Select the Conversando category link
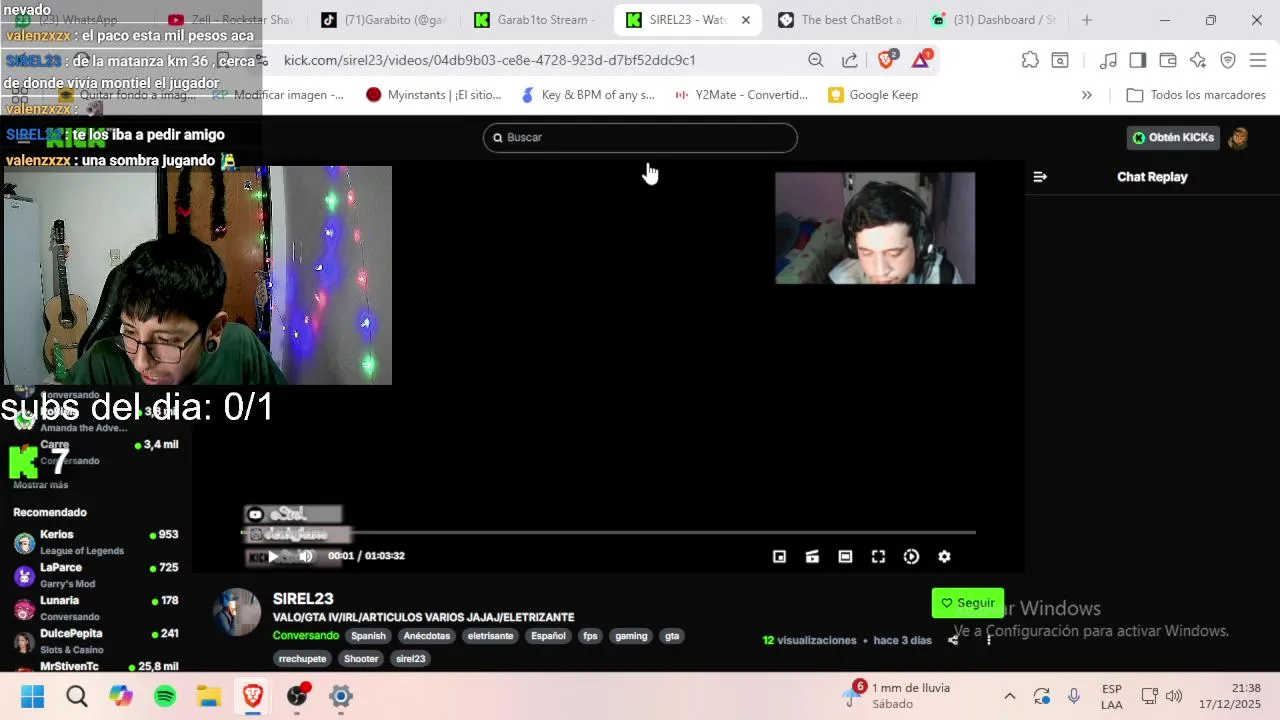 coord(306,636)
